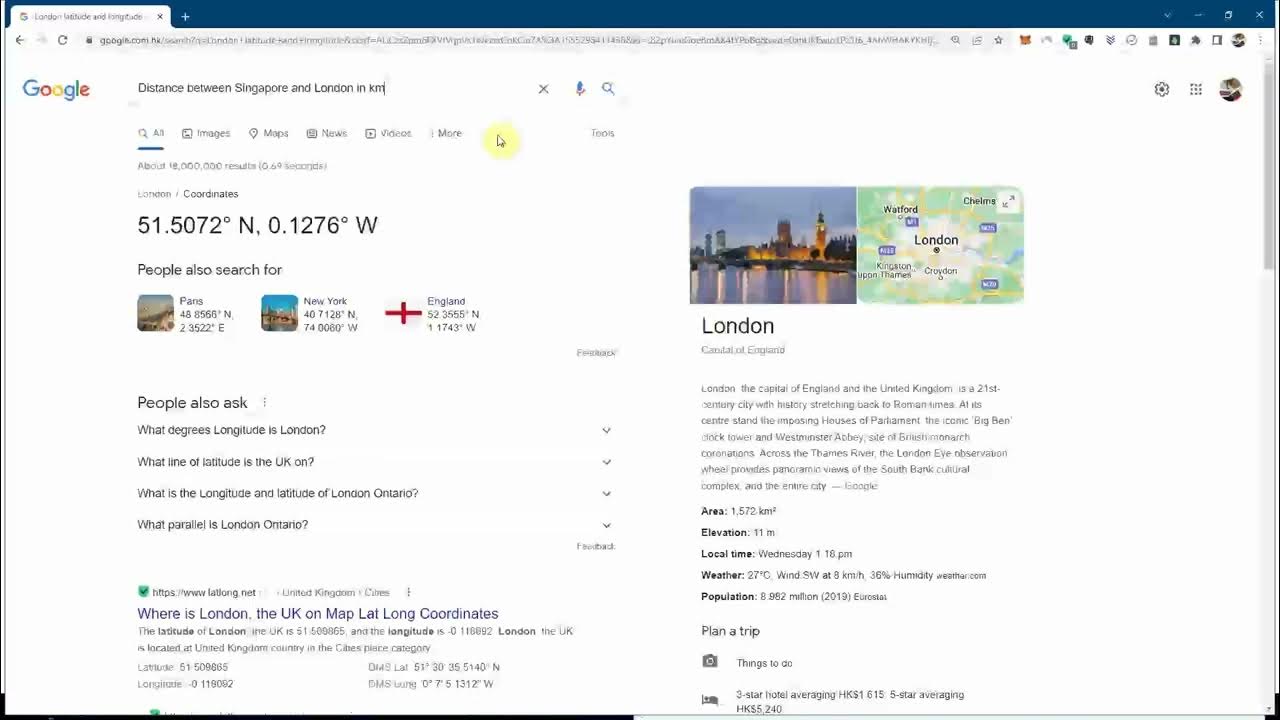1280x720 pixels.
Task: Click the England flag thumbnail
Action: tap(403, 313)
